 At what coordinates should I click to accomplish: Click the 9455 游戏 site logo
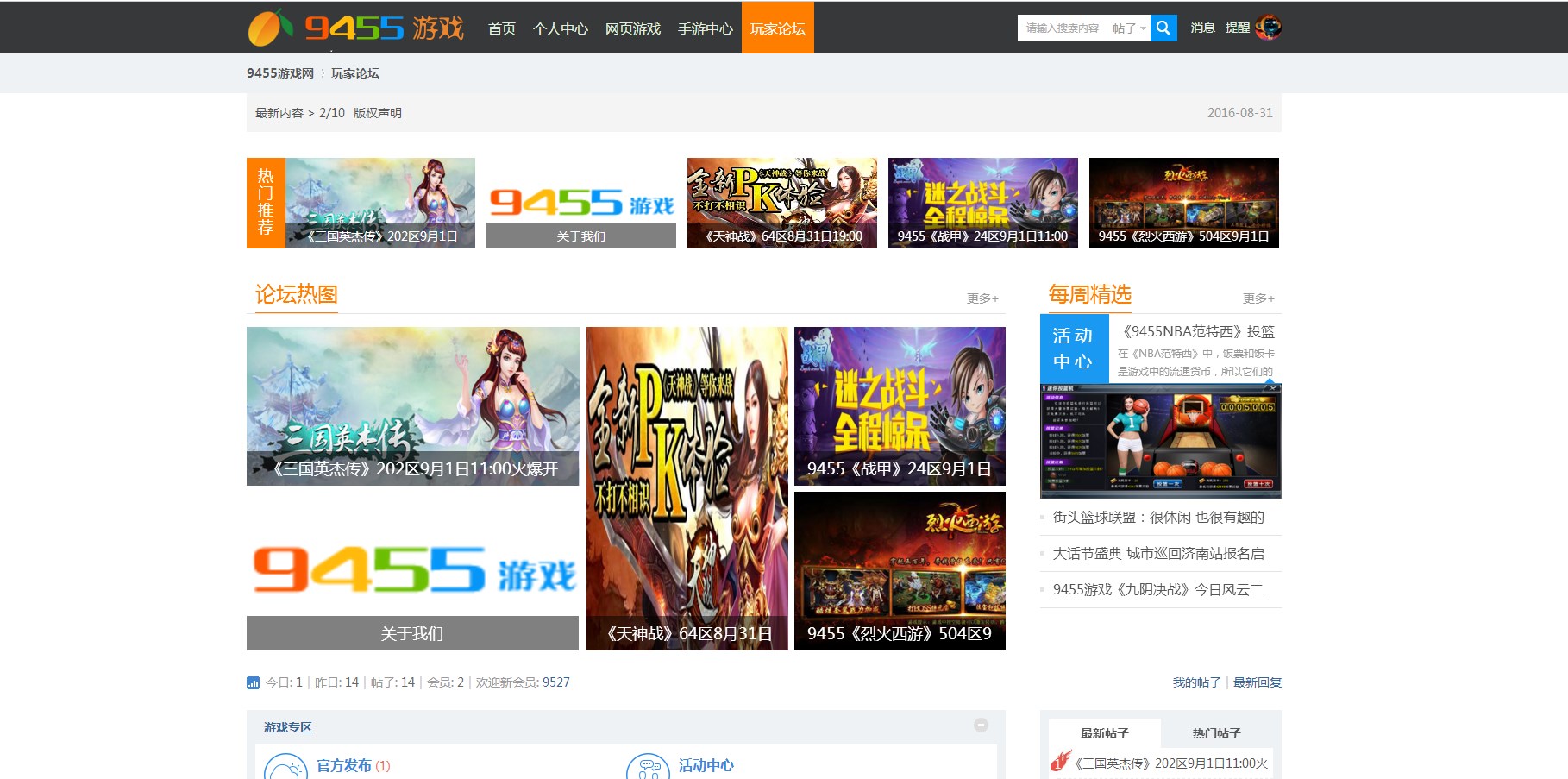[356, 28]
